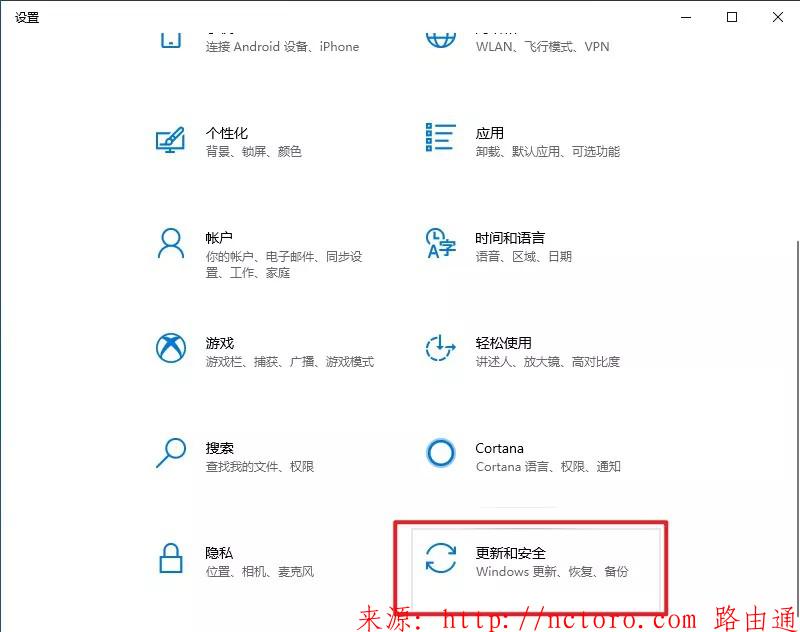Open the 游戏 category title
Viewport: 800px width, 632px height.
point(219,343)
